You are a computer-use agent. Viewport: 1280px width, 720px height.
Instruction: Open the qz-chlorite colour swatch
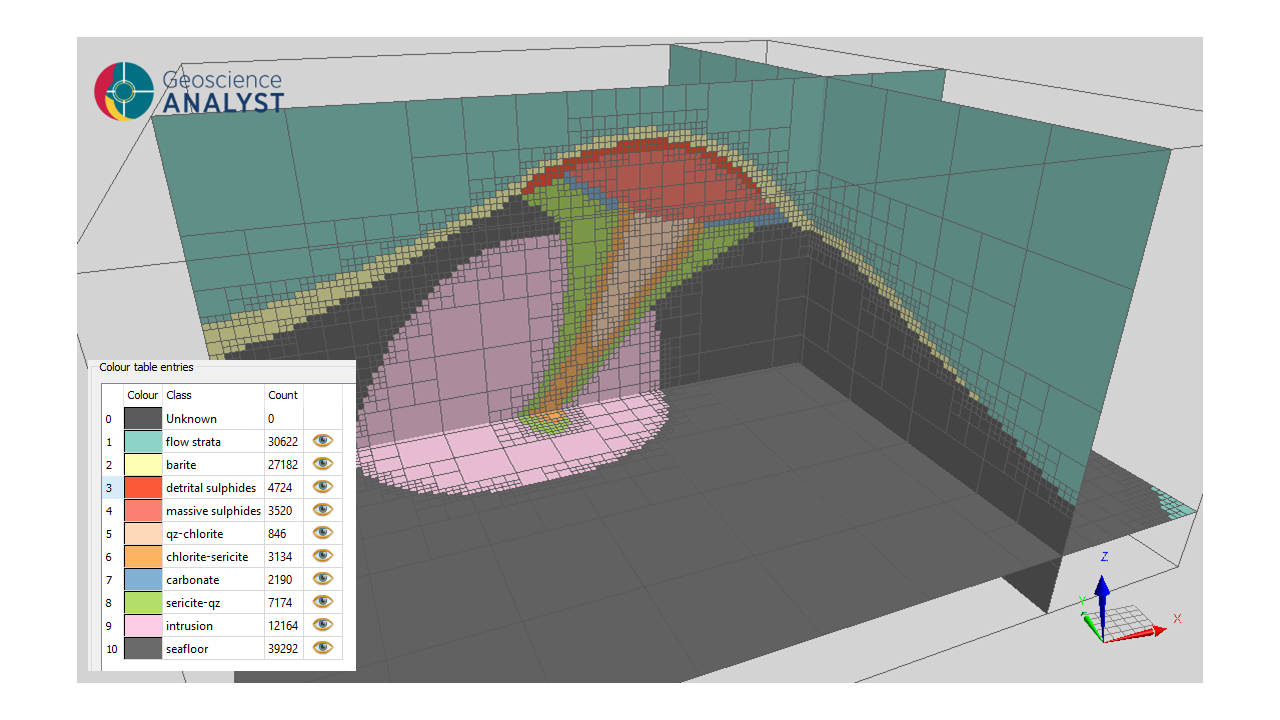(143, 534)
